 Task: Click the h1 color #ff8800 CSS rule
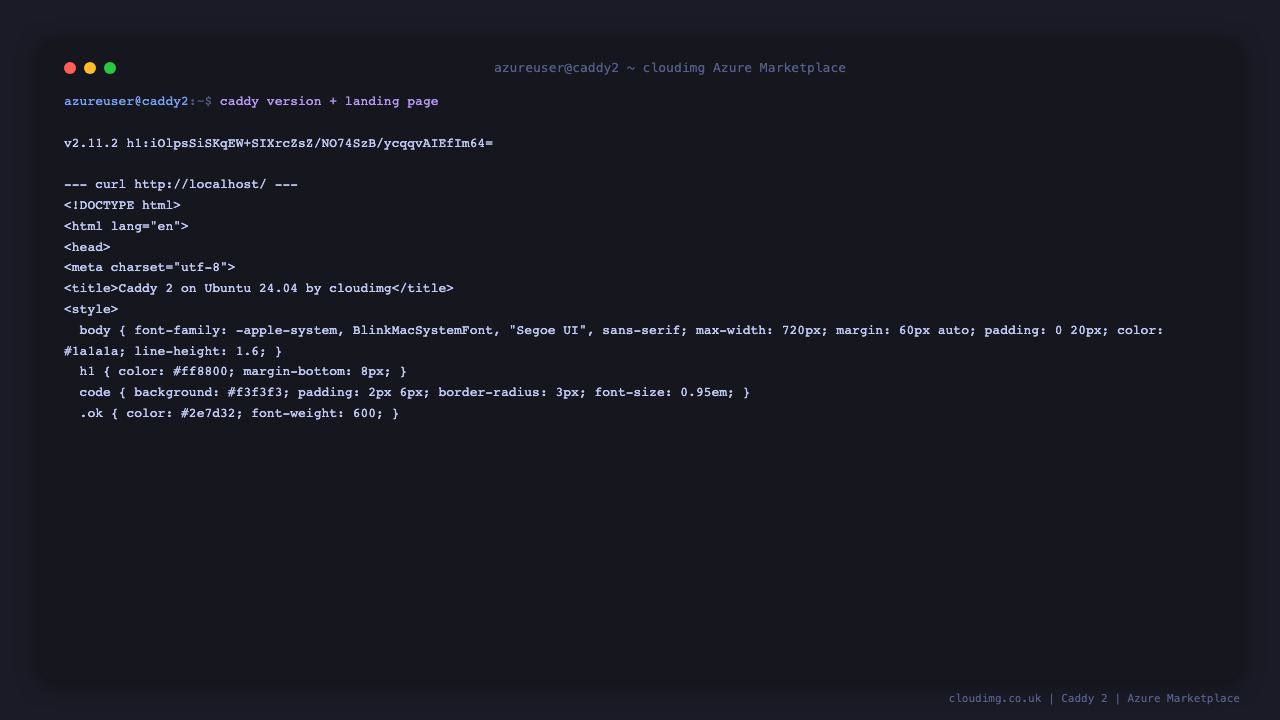[243, 372]
